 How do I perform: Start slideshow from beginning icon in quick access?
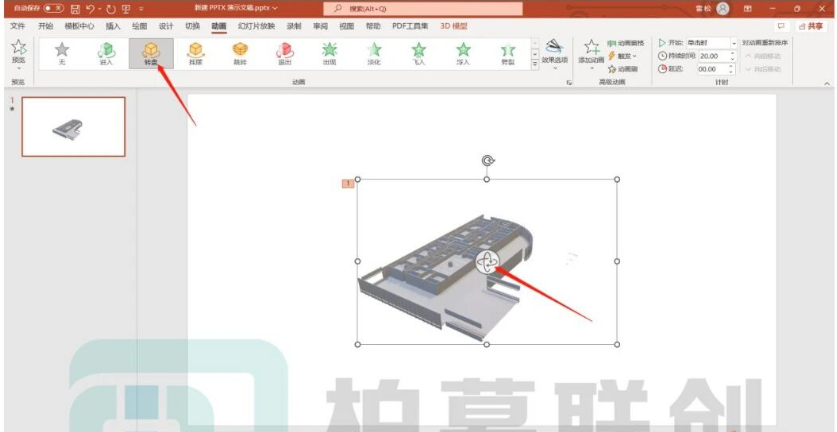point(126,9)
